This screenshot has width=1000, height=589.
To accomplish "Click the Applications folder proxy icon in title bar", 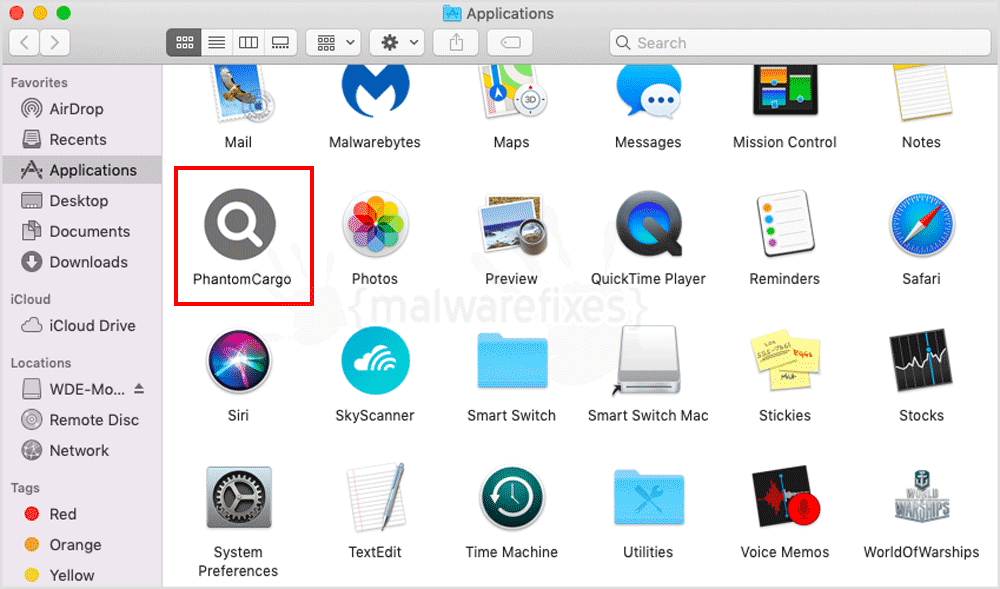I will click(x=452, y=13).
